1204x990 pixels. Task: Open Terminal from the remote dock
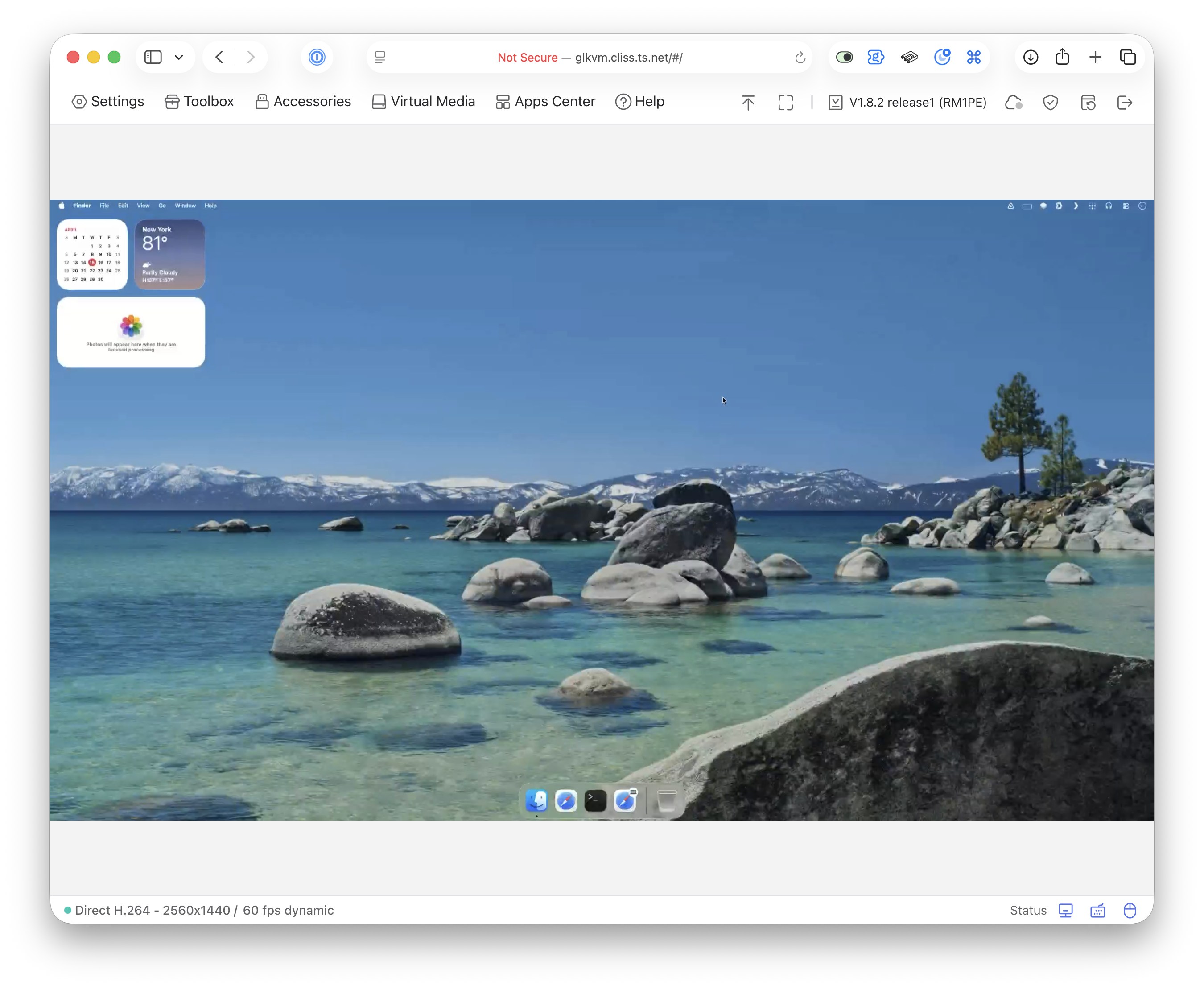[x=595, y=800]
